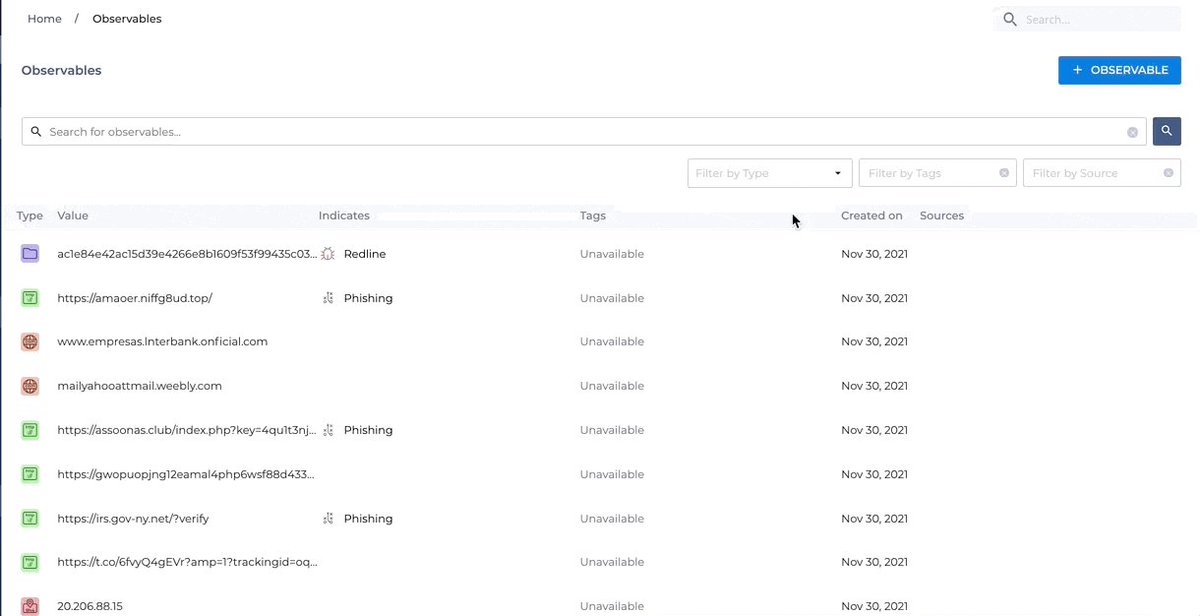Screen dimensions: 1200x616
Task: Click the dropdown arrow in Filter by Type
Action: coord(838,174)
